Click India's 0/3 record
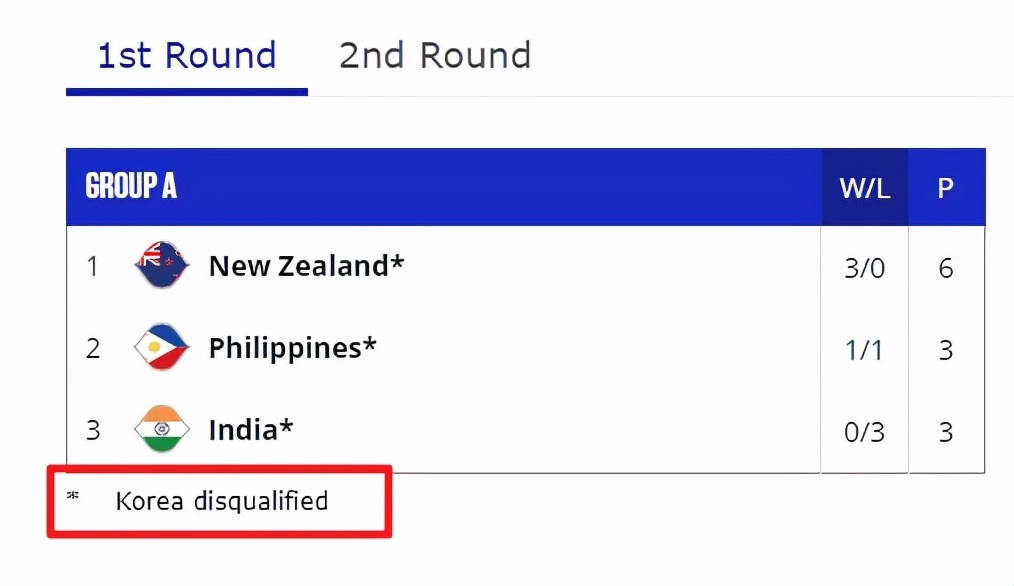Image resolution: width=1014 pixels, height=586 pixels. click(x=865, y=432)
